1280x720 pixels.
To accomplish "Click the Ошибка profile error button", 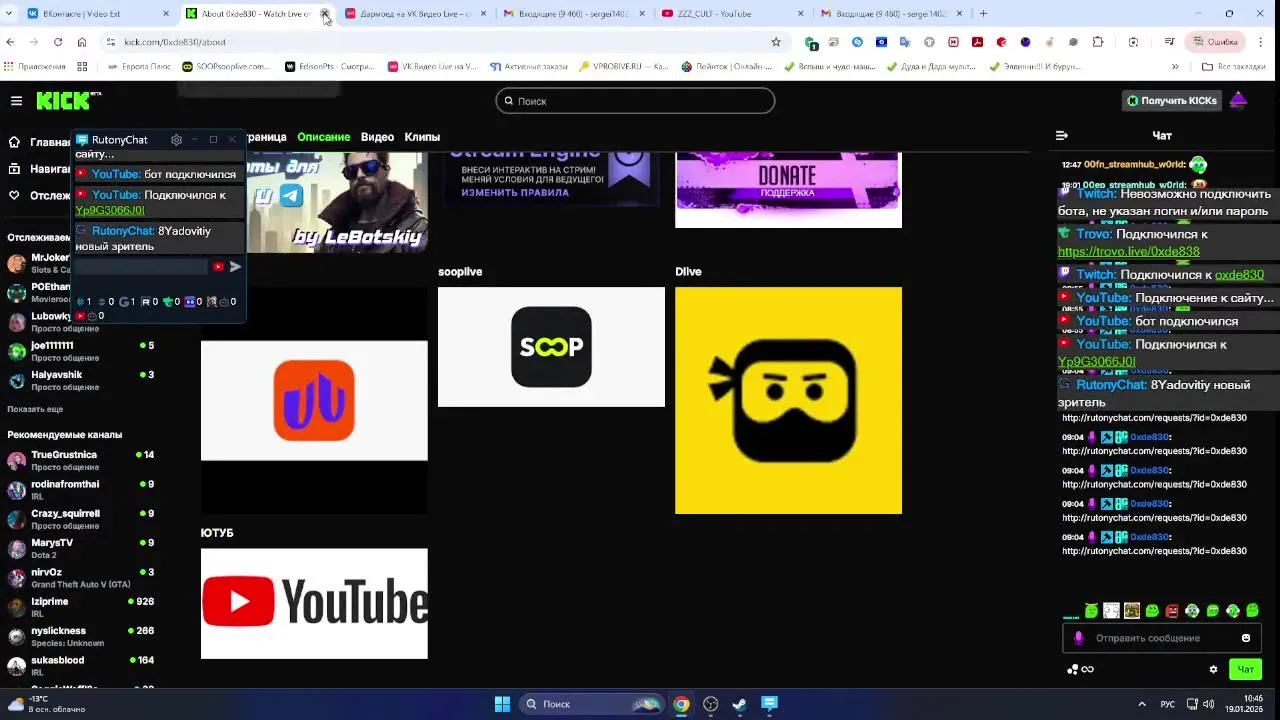I will tap(1214, 42).
